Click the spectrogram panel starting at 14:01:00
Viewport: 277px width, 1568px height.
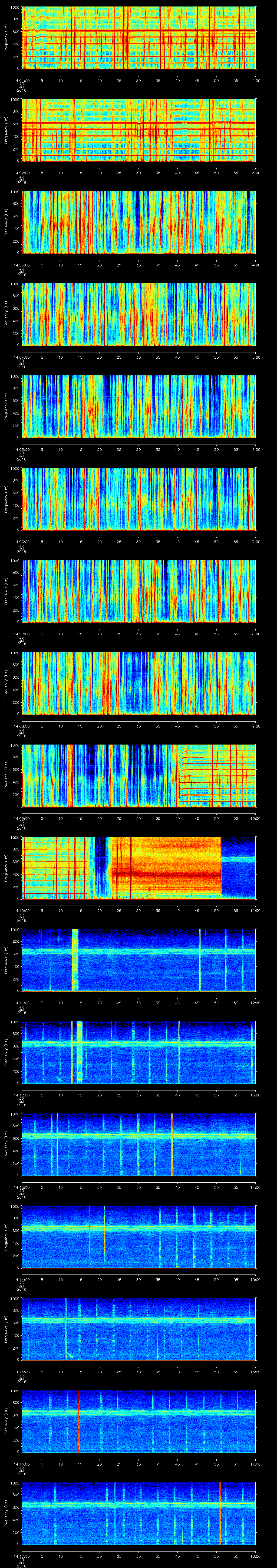click(x=139, y=38)
